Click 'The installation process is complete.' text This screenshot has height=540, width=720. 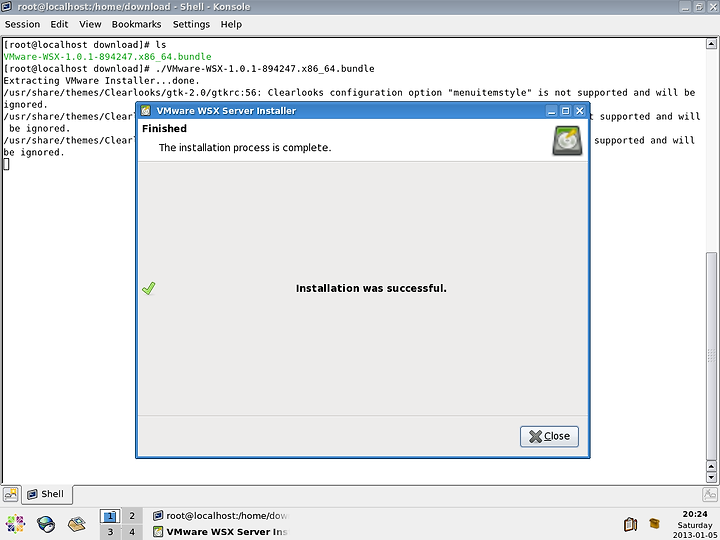[245, 147]
